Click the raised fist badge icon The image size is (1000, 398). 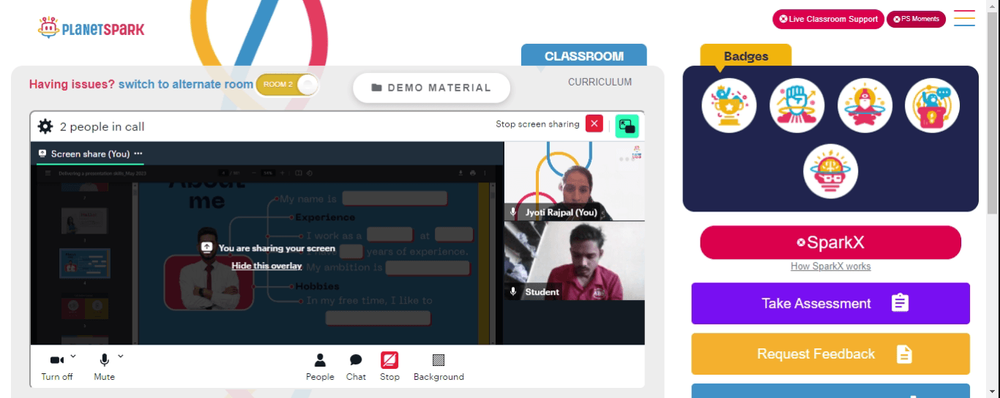pyautogui.click(x=797, y=106)
